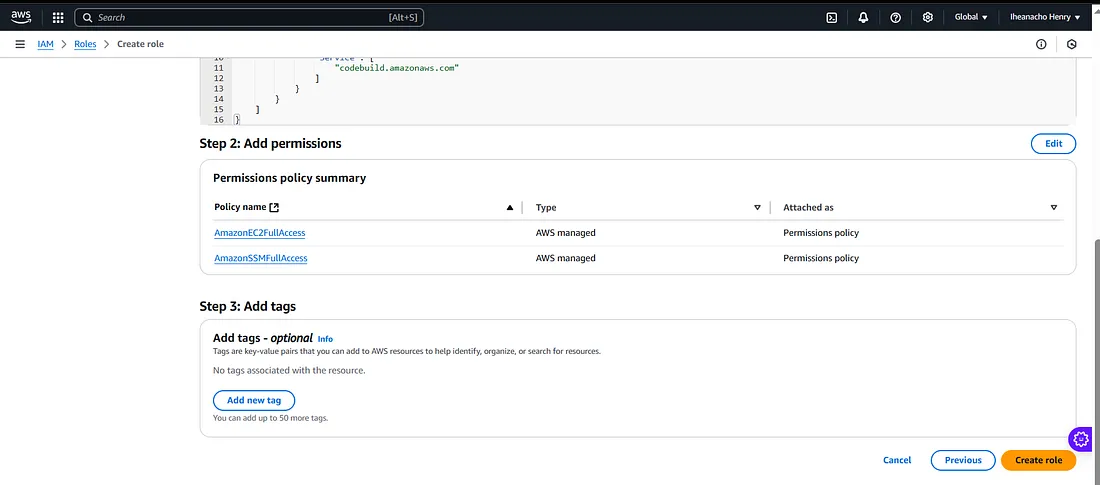Click the orange Create role button
The image size is (1100, 485).
pyautogui.click(x=1039, y=460)
